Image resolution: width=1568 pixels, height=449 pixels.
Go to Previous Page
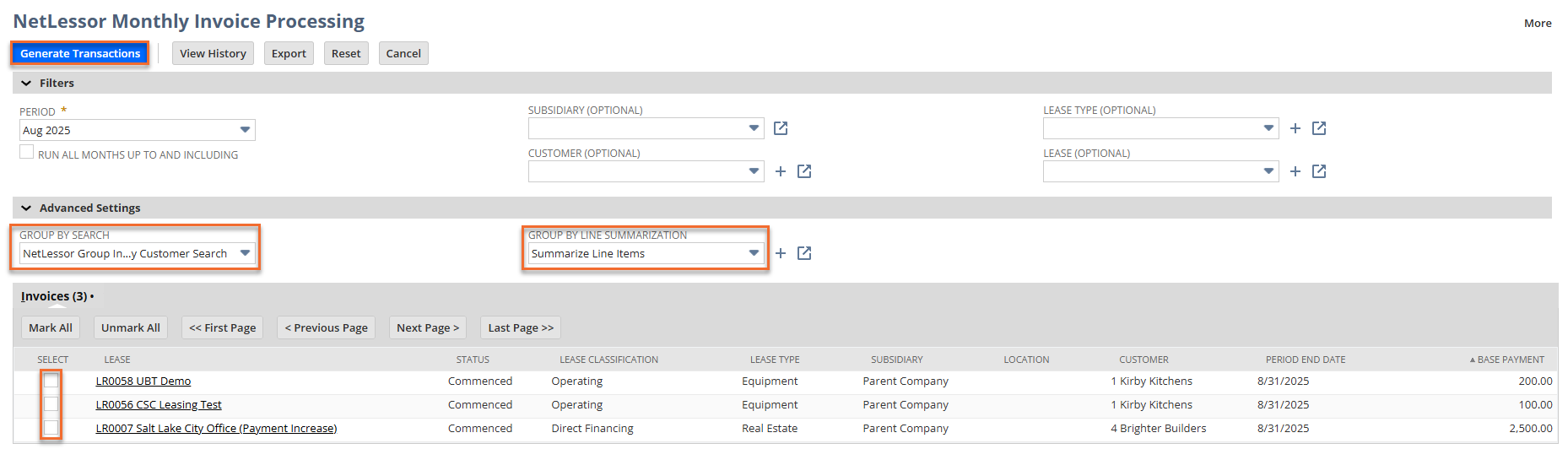point(327,327)
